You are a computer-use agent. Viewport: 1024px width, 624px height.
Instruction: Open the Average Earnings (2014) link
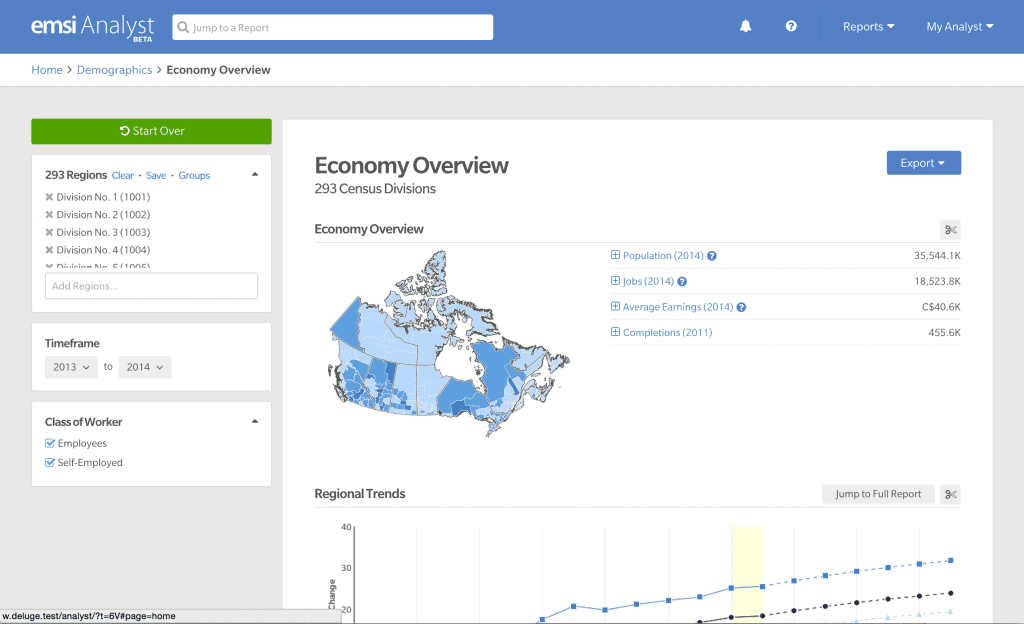tap(678, 307)
